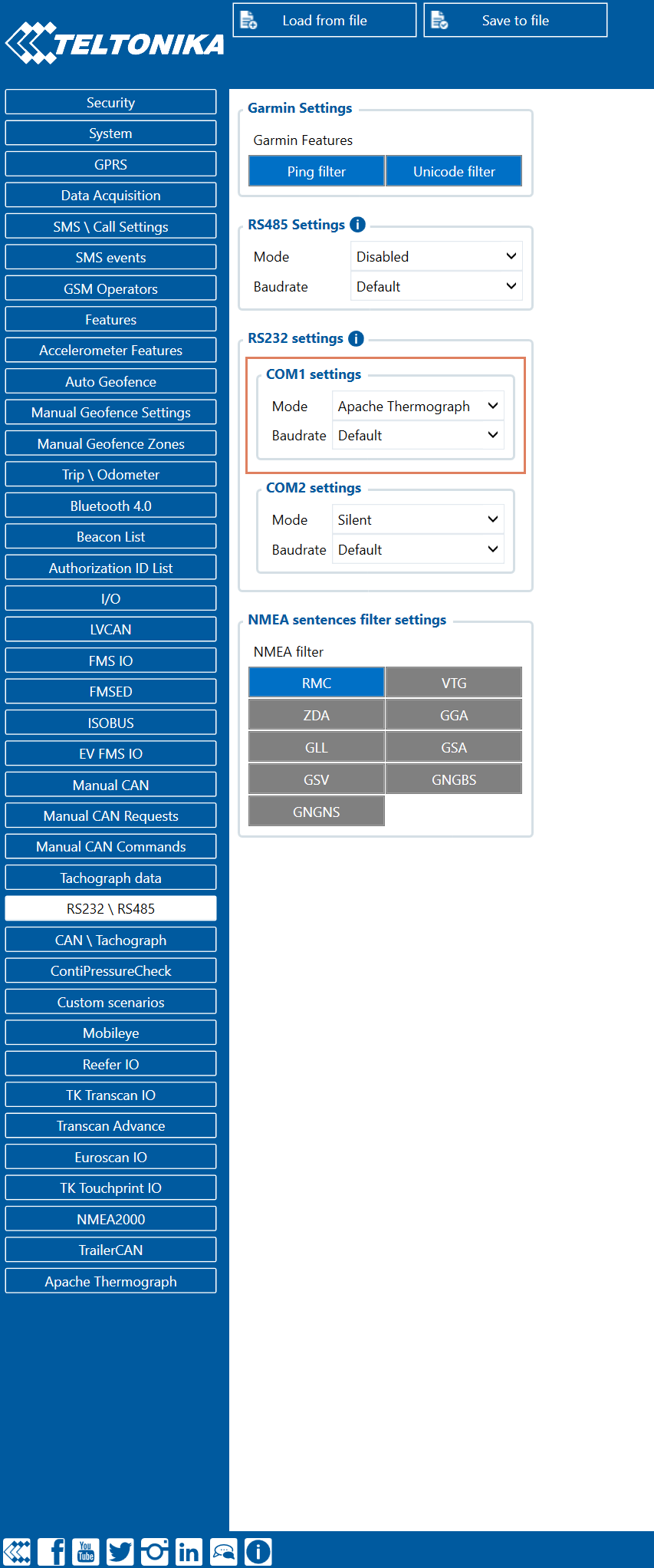Image resolution: width=654 pixels, height=1568 pixels.
Task: Toggle the Unicode filter Garmin feature
Action: click(454, 171)
